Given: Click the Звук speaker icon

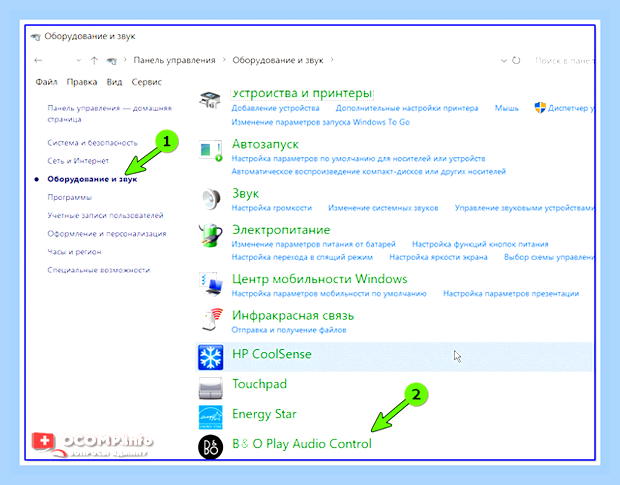Looking at the screenshot, I should pos(211,199).
